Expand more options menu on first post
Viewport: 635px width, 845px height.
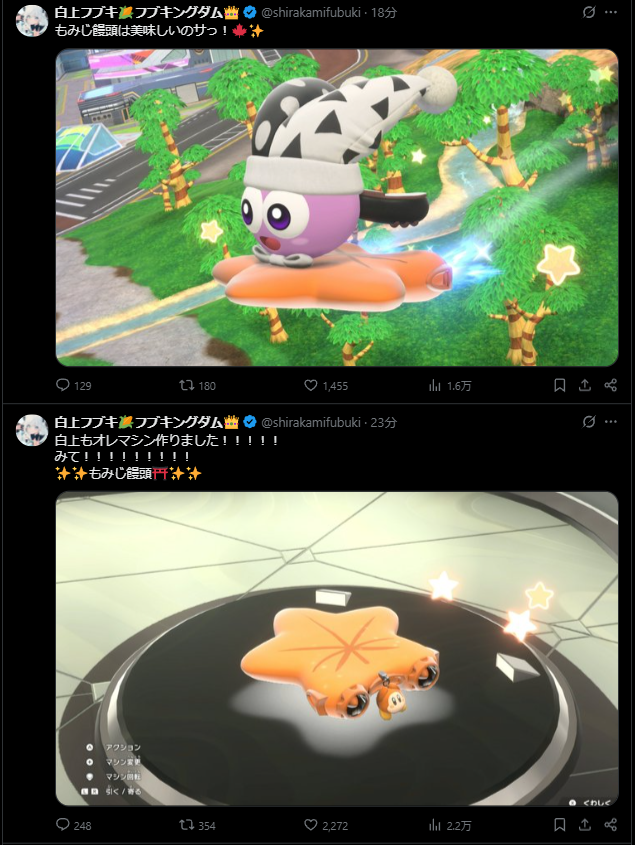(611, 12)
